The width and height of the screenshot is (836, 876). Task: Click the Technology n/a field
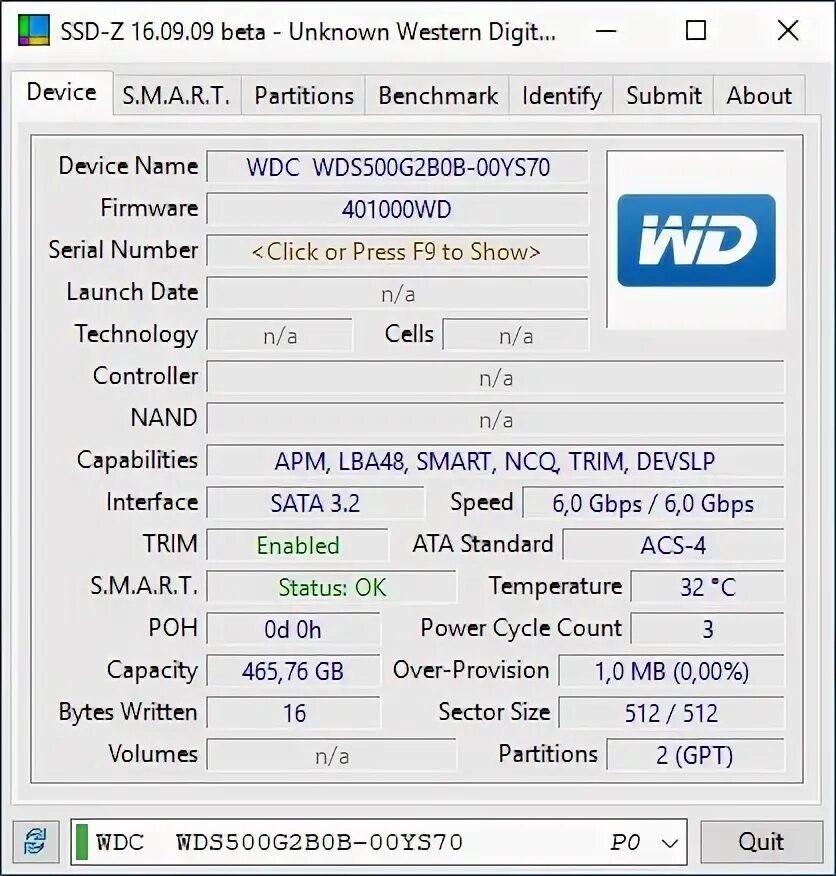click(x=280, y=336)
